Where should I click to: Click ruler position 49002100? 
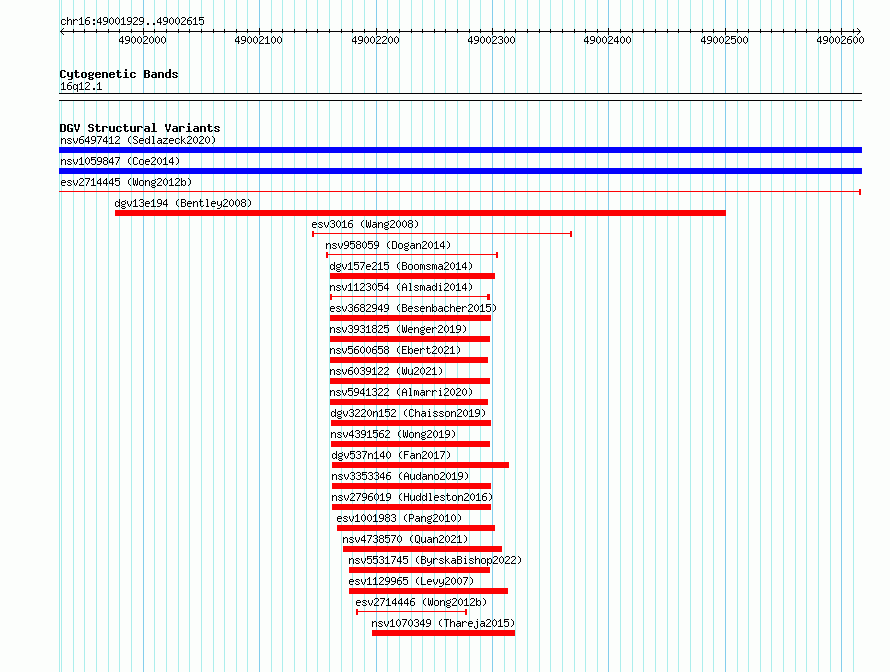coord(258,40)
